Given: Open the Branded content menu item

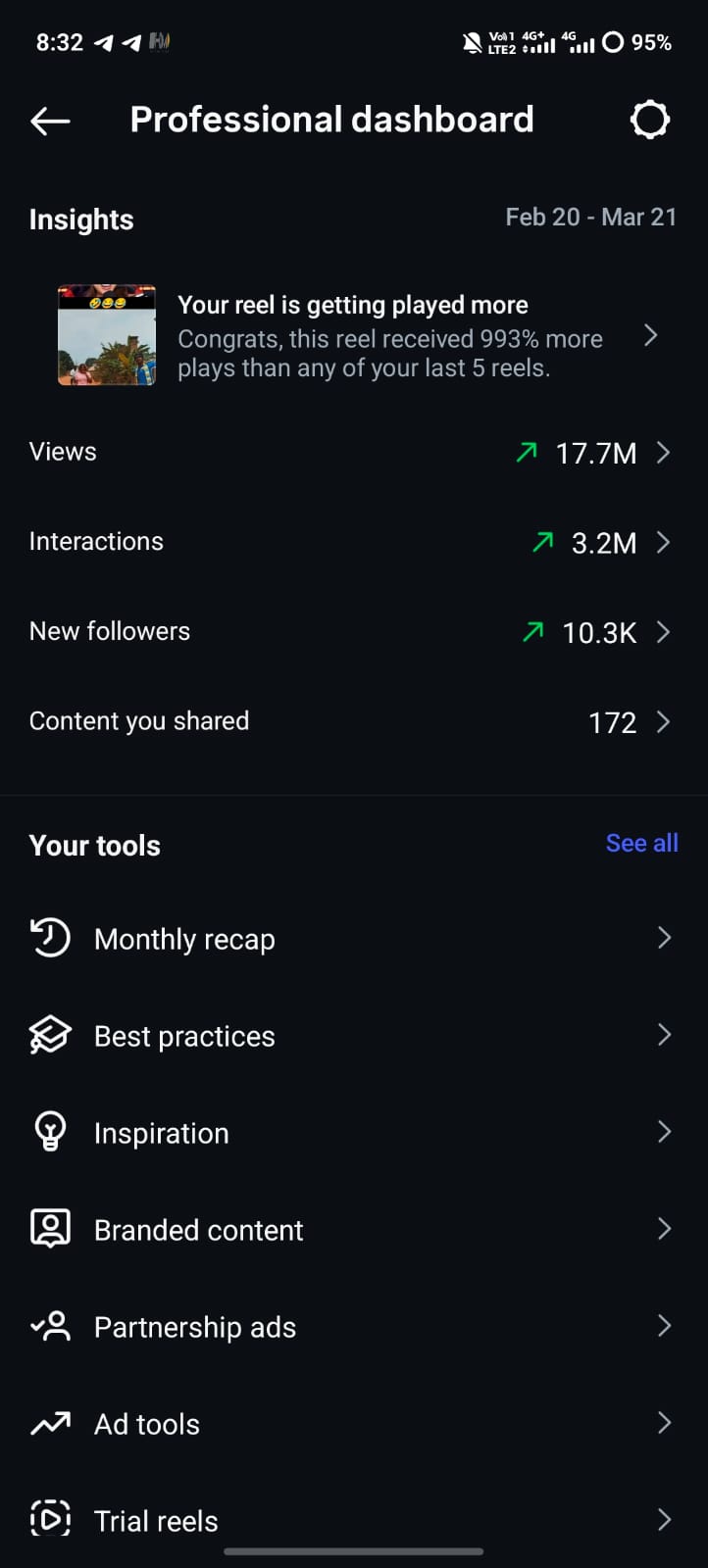Looking at the screenshot, I should pos(199,1230).
